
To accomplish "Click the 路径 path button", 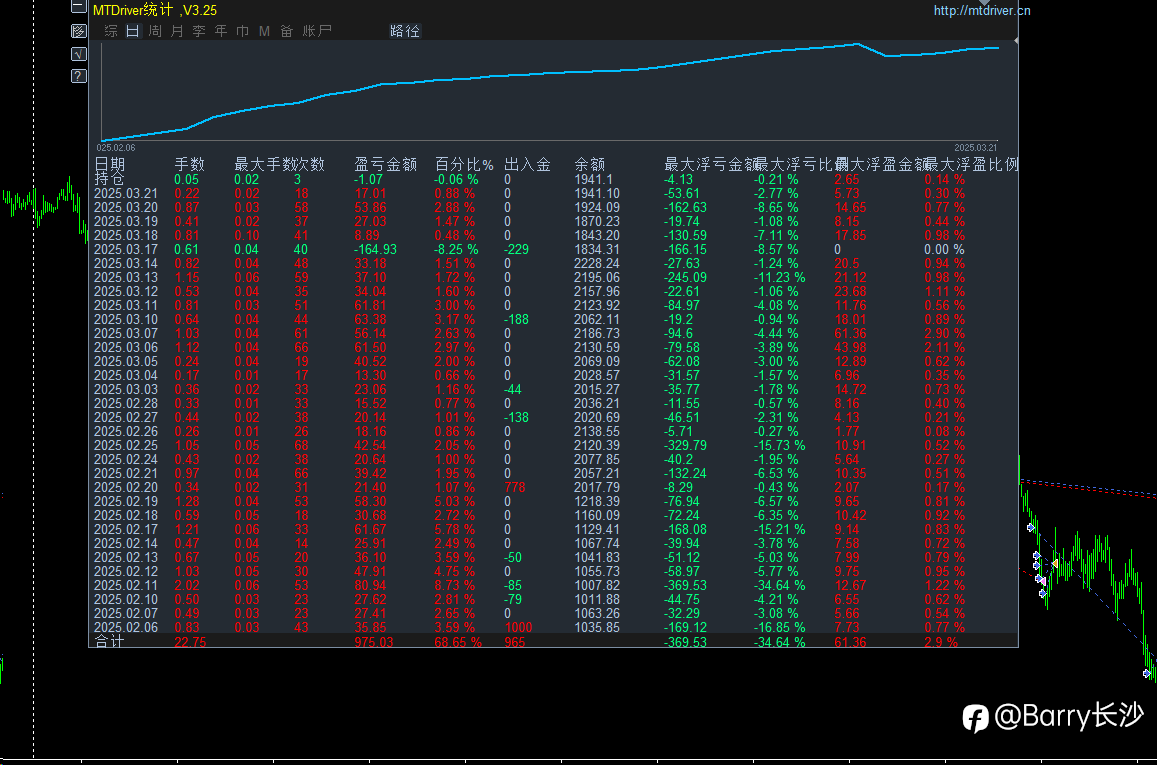I will pyautogui.click(x=405, y=31).
